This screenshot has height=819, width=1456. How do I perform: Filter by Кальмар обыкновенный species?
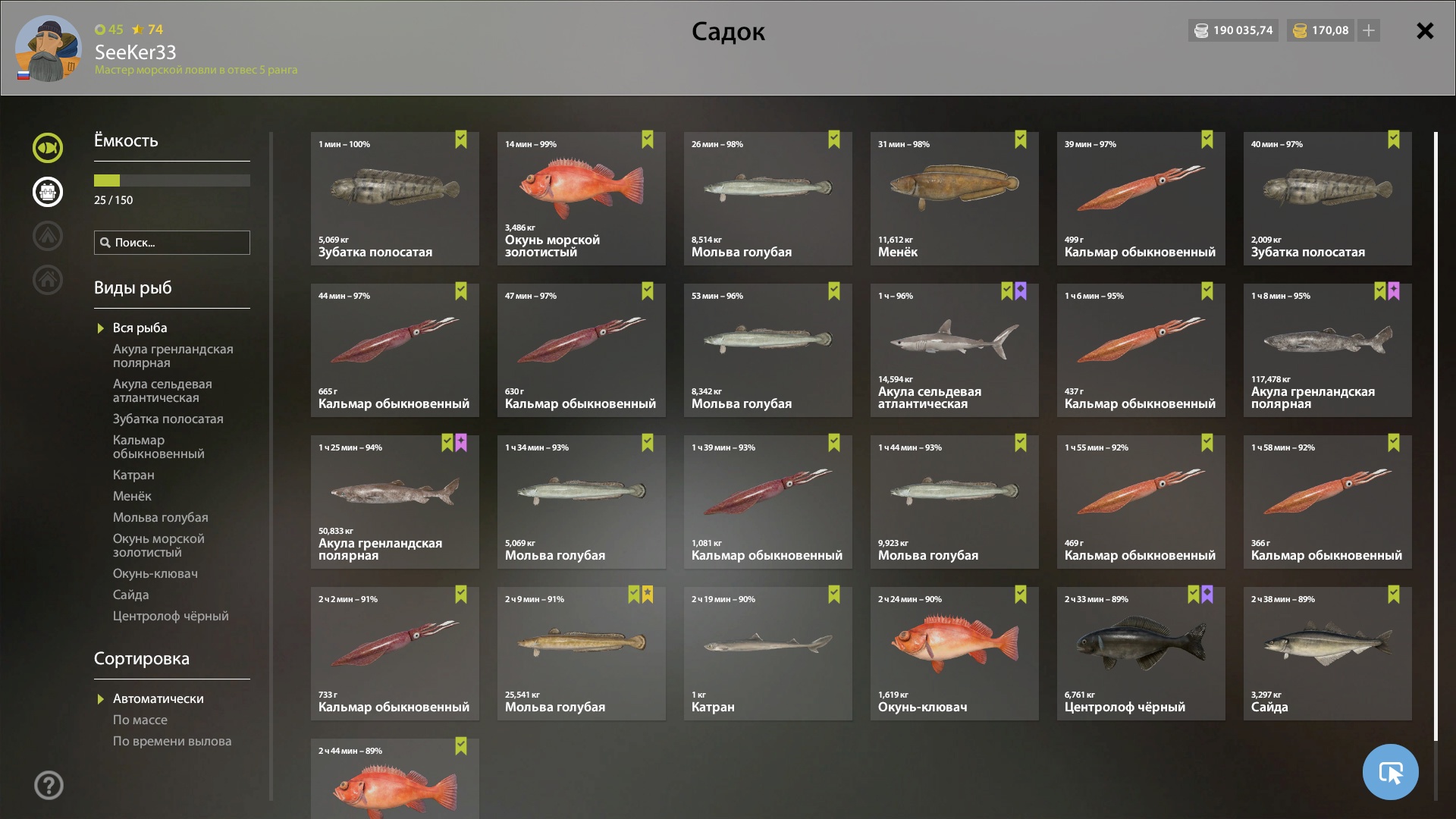[158, 447]
